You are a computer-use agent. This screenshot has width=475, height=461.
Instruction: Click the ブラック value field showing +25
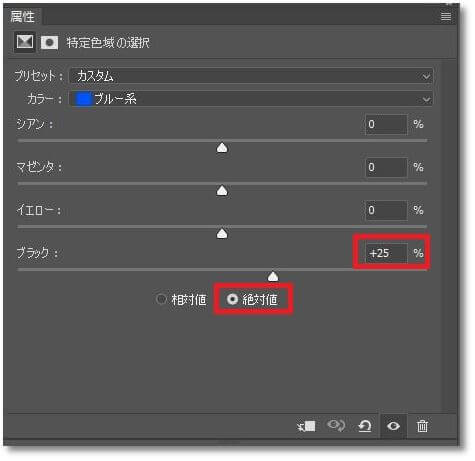click(x=386, y=253)
